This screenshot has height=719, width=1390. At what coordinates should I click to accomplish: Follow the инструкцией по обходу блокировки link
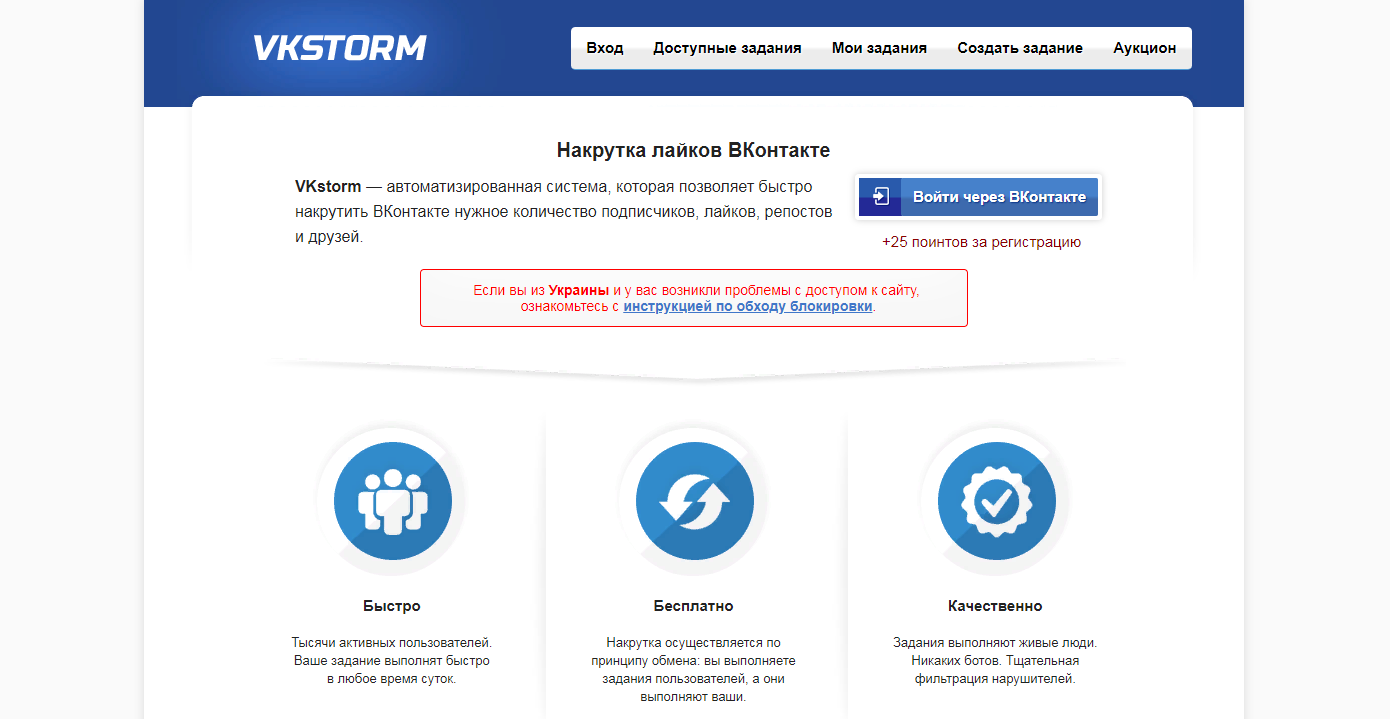pyautogui.click(x=748, y=307)
